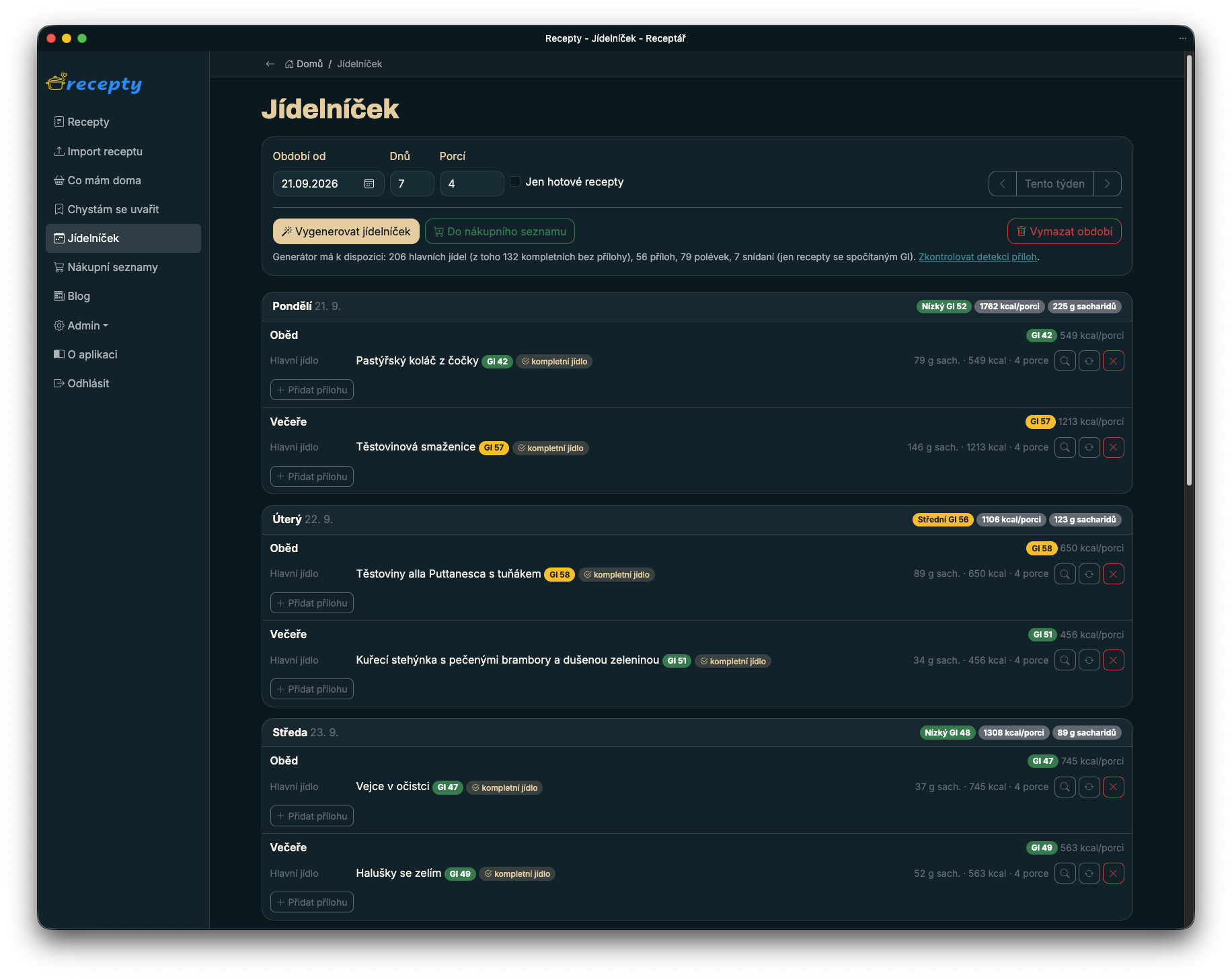The width and height of the screenshot is (1232, 979).
Task: Remove Kuřecí stehýnka from Tuesday dinner
Action: (1113, 660)
